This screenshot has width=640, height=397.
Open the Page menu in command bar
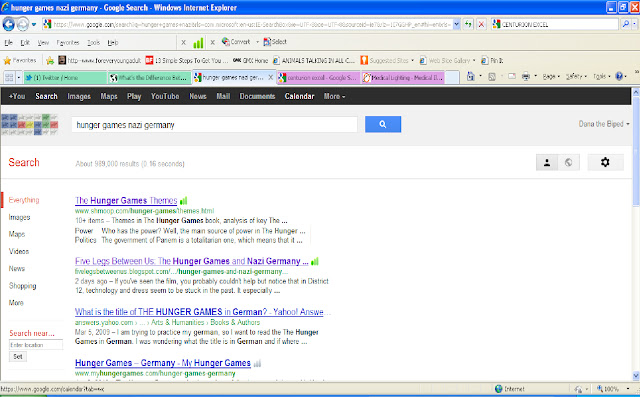coord(551,76)
